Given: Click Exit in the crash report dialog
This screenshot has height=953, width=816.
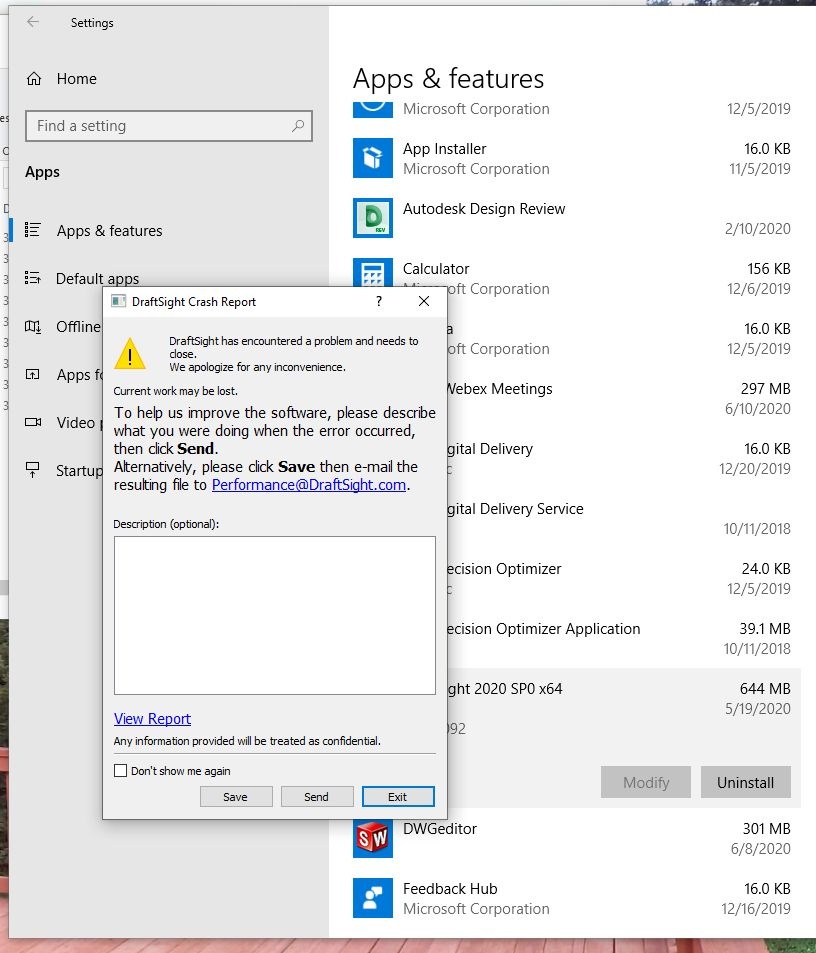Looking at the screenshot, I should [x=398, y=797].
